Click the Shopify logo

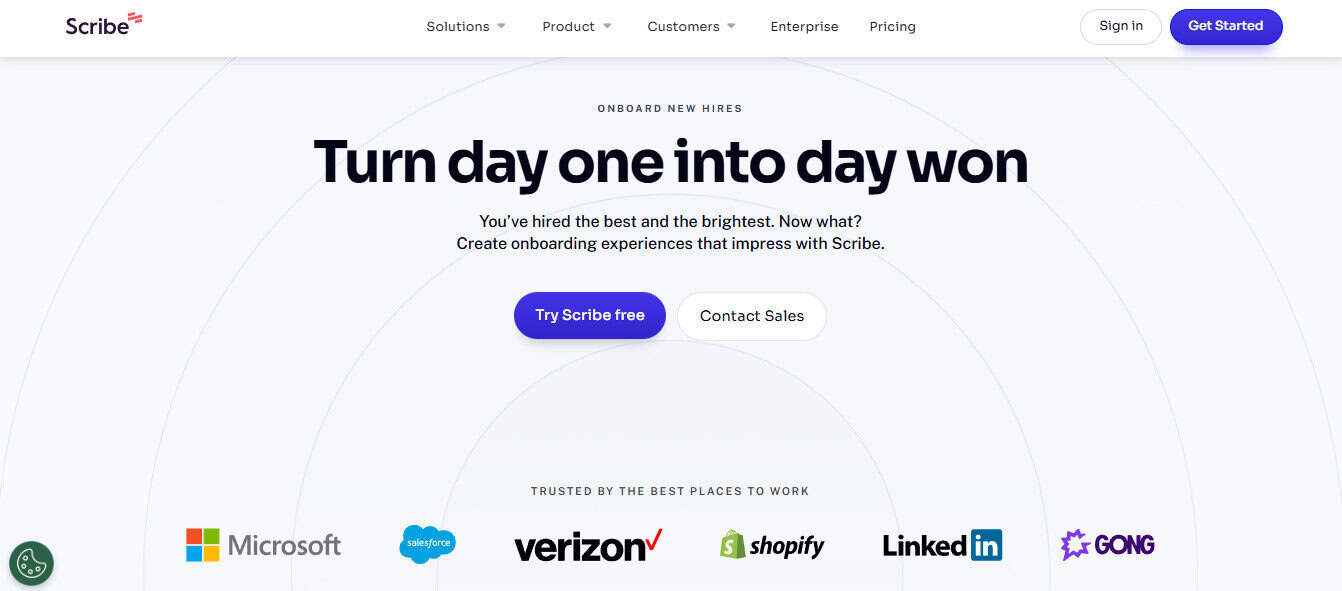pos(772,545)
